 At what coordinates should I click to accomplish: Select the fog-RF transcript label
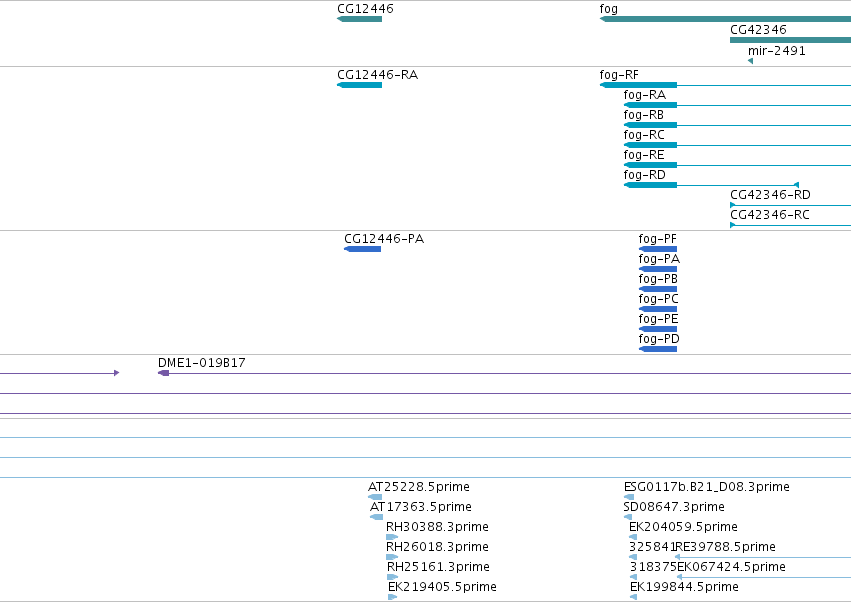(619, 75)
